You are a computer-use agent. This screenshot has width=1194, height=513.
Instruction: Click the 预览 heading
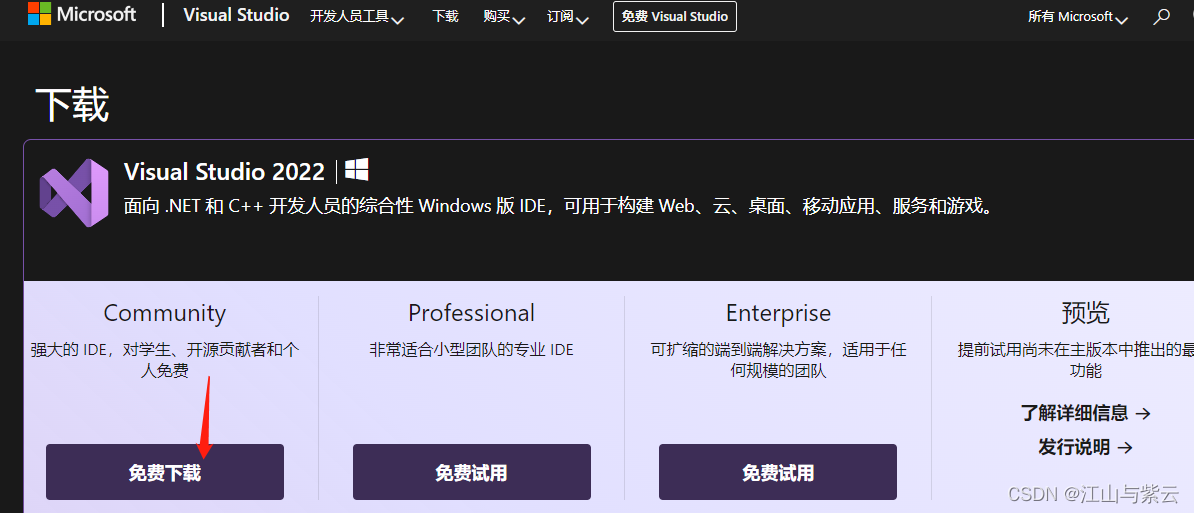tap(1085, 313)
